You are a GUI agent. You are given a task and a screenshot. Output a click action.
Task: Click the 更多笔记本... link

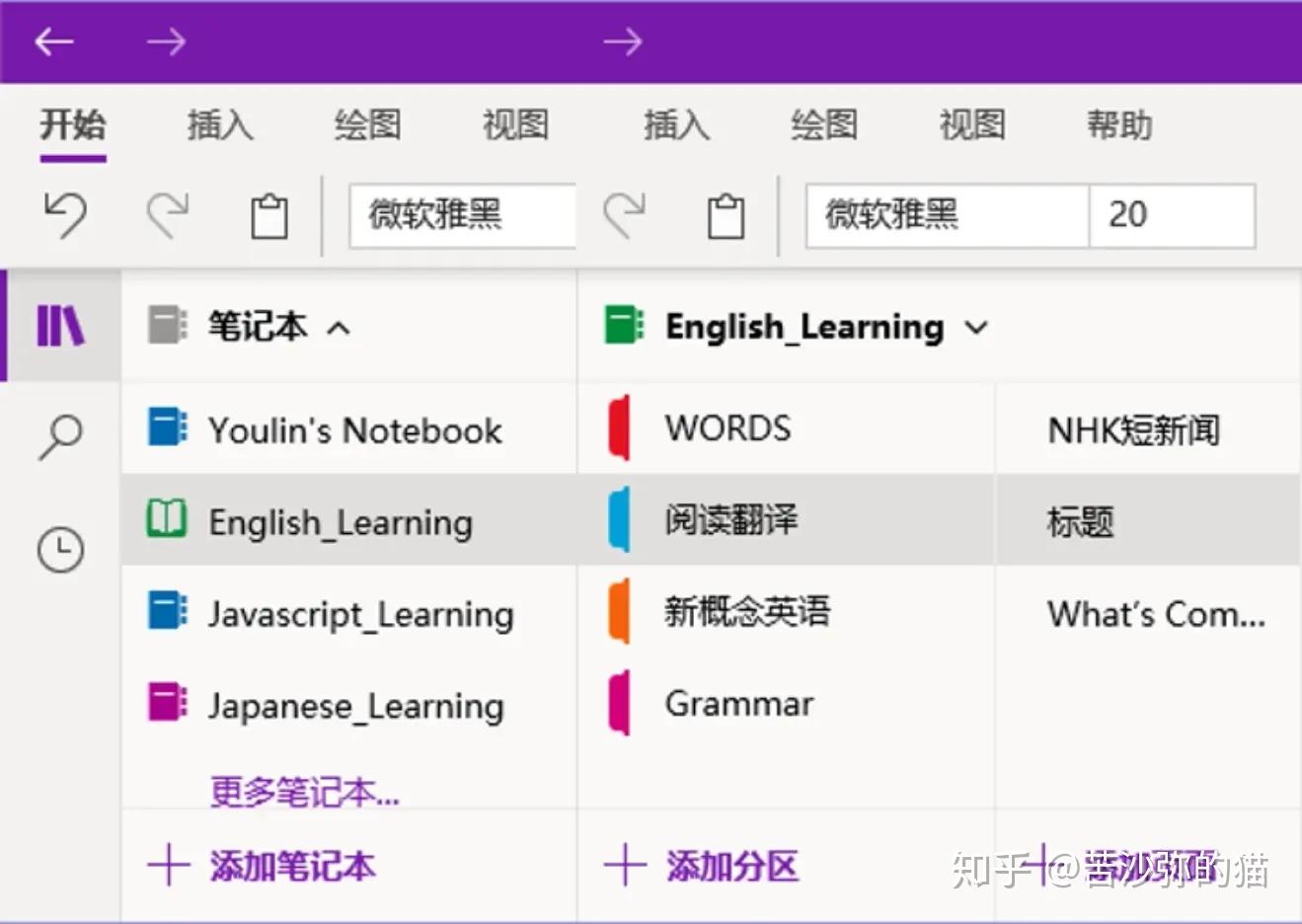pos(305,791)
